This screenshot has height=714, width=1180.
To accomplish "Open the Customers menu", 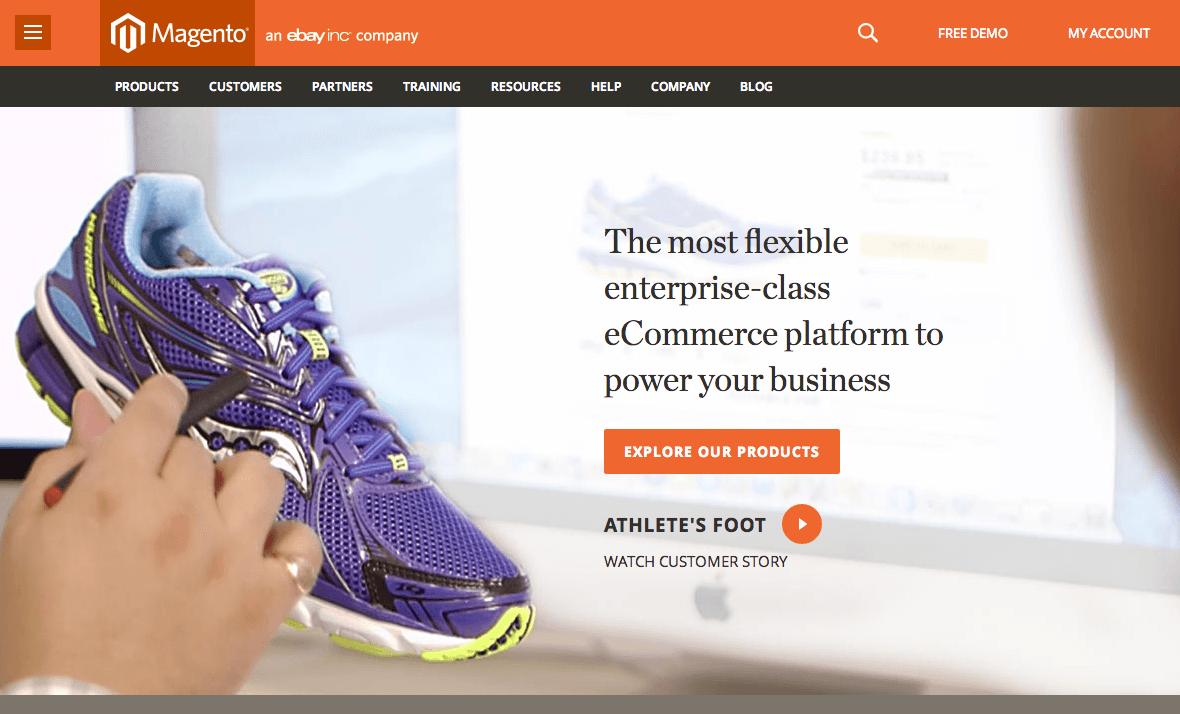I will point(245,87).
